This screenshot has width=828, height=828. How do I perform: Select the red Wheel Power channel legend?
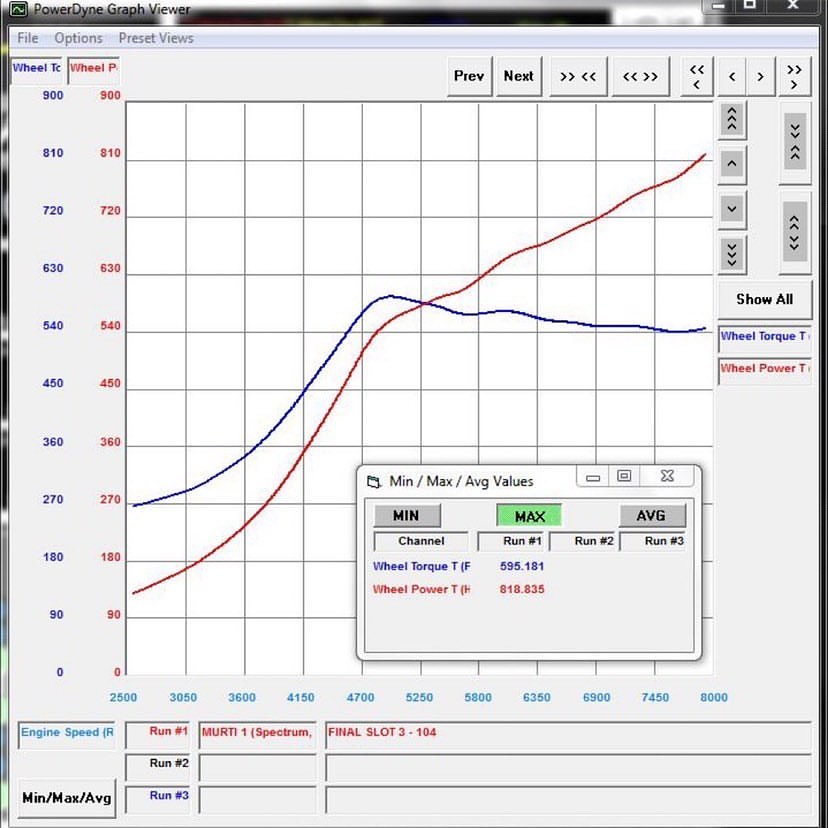click(x=764, y=368)
